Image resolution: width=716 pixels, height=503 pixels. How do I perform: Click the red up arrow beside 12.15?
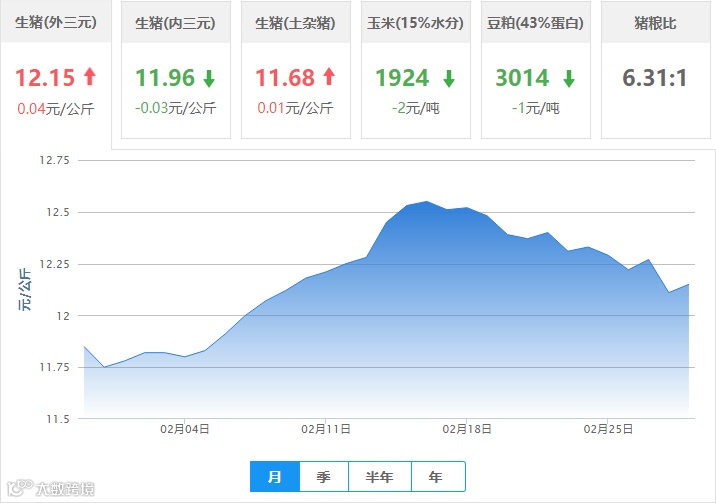coord(90,76)
